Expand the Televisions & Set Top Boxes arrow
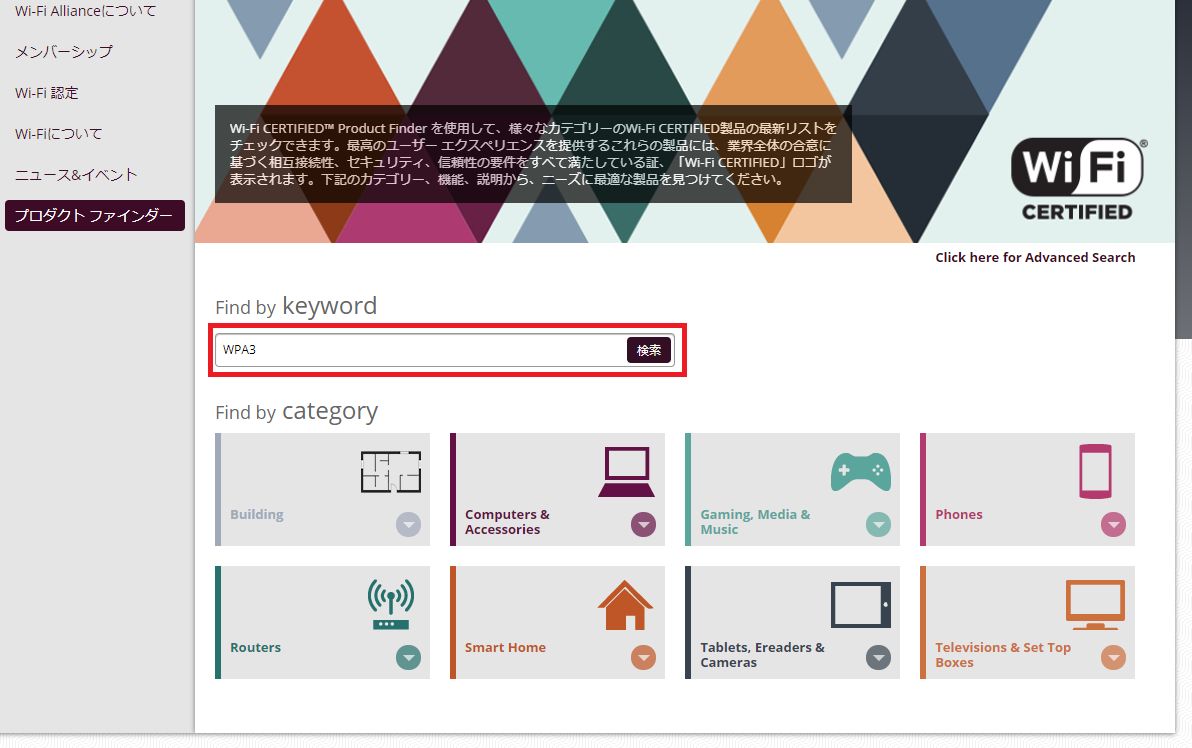Screen dimensions: 1192x748 1113,658
